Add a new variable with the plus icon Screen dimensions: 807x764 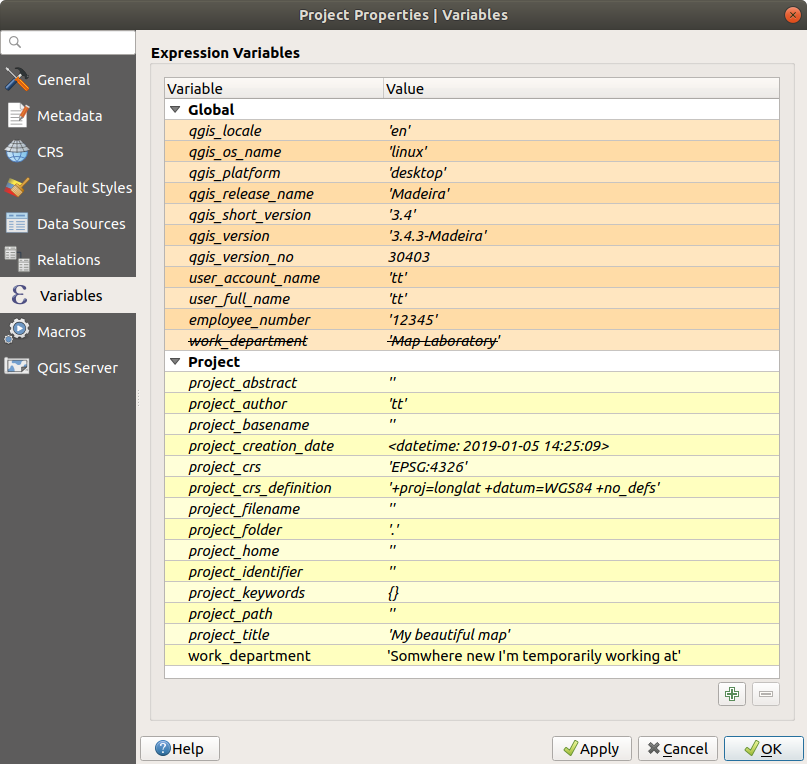731,693
